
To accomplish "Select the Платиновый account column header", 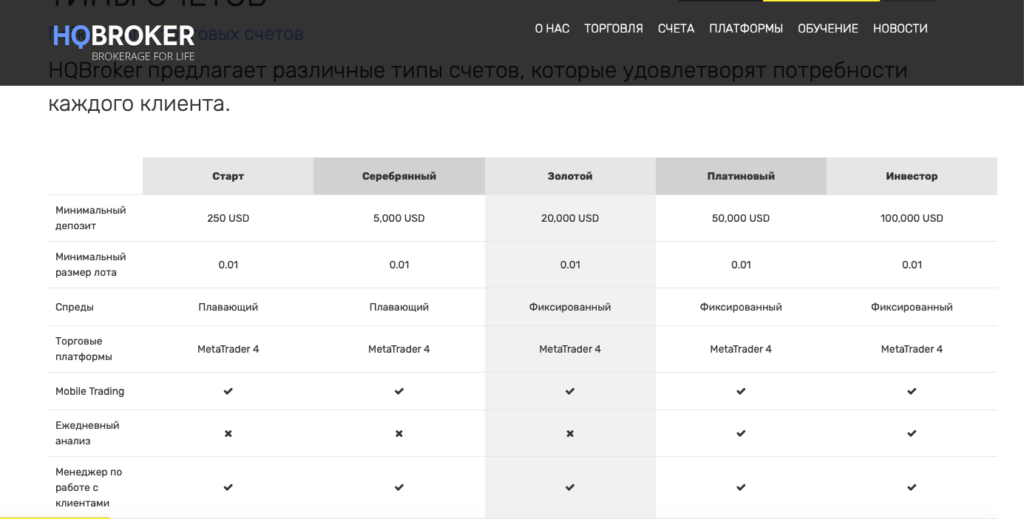I will click(x=741, y=176).
